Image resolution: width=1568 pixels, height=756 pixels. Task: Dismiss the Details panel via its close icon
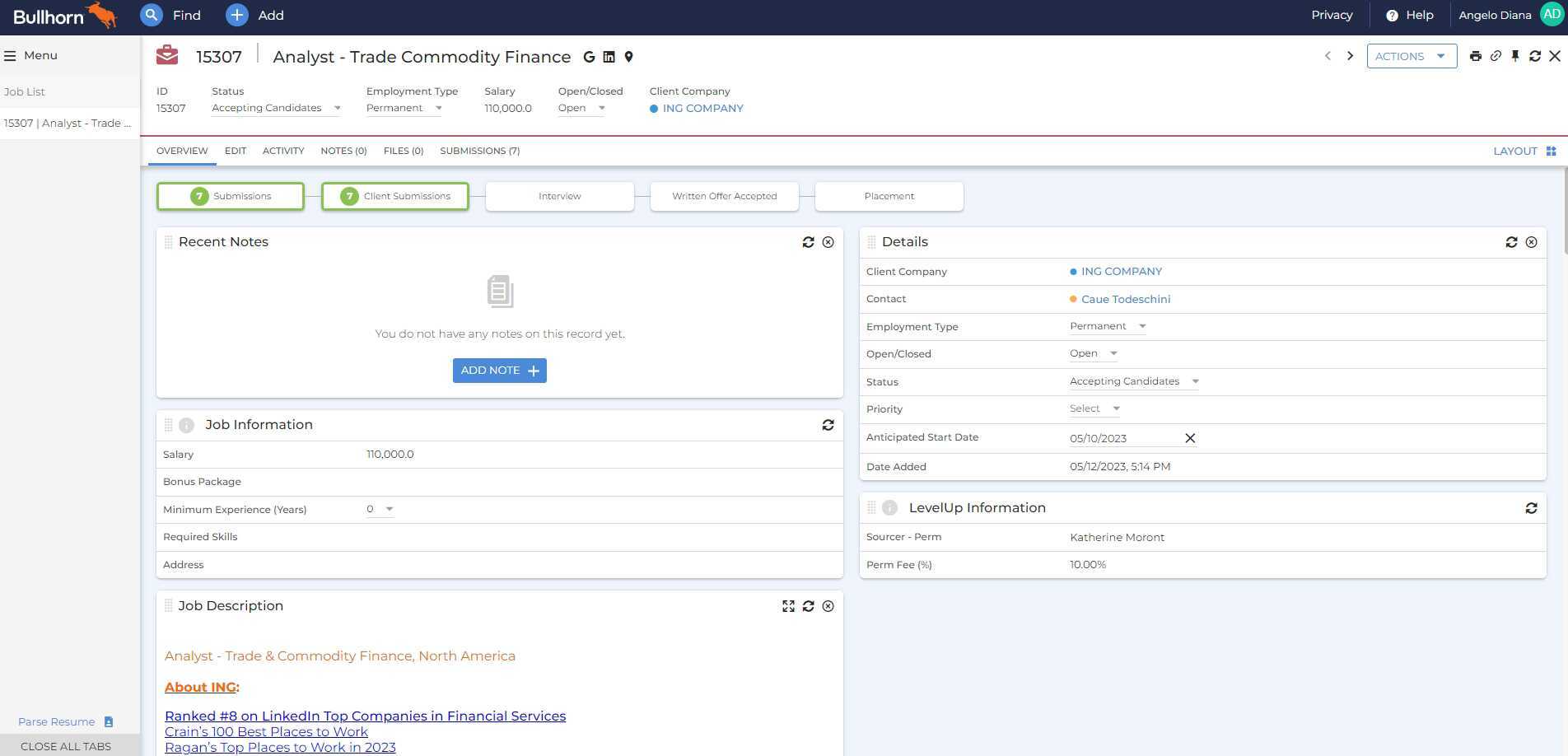tap(1531, 241)
